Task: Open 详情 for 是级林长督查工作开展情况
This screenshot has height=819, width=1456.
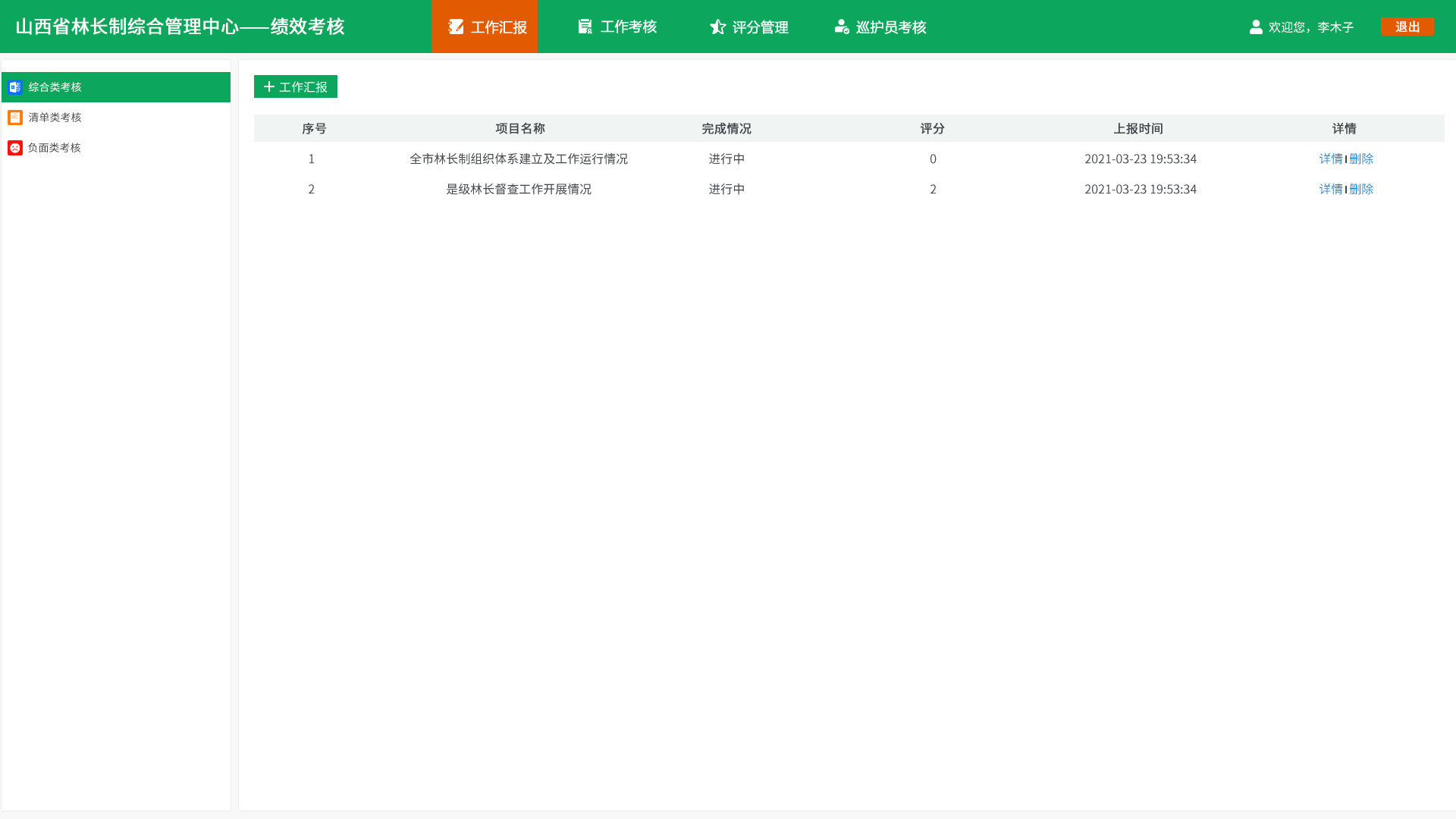Action: (x=1330, y=189)
